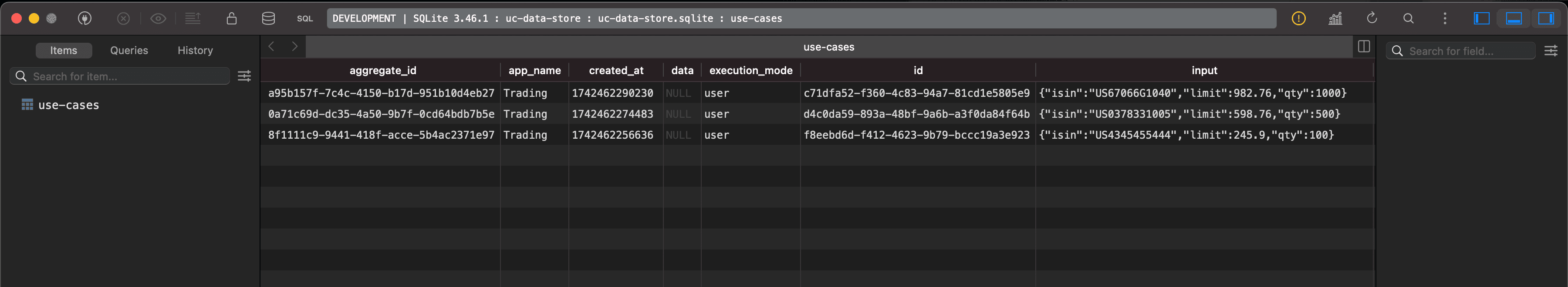Image resolution: width=1568 pixels, height=287 pixels.
Task: Select the Items tab
Action: 64,51
